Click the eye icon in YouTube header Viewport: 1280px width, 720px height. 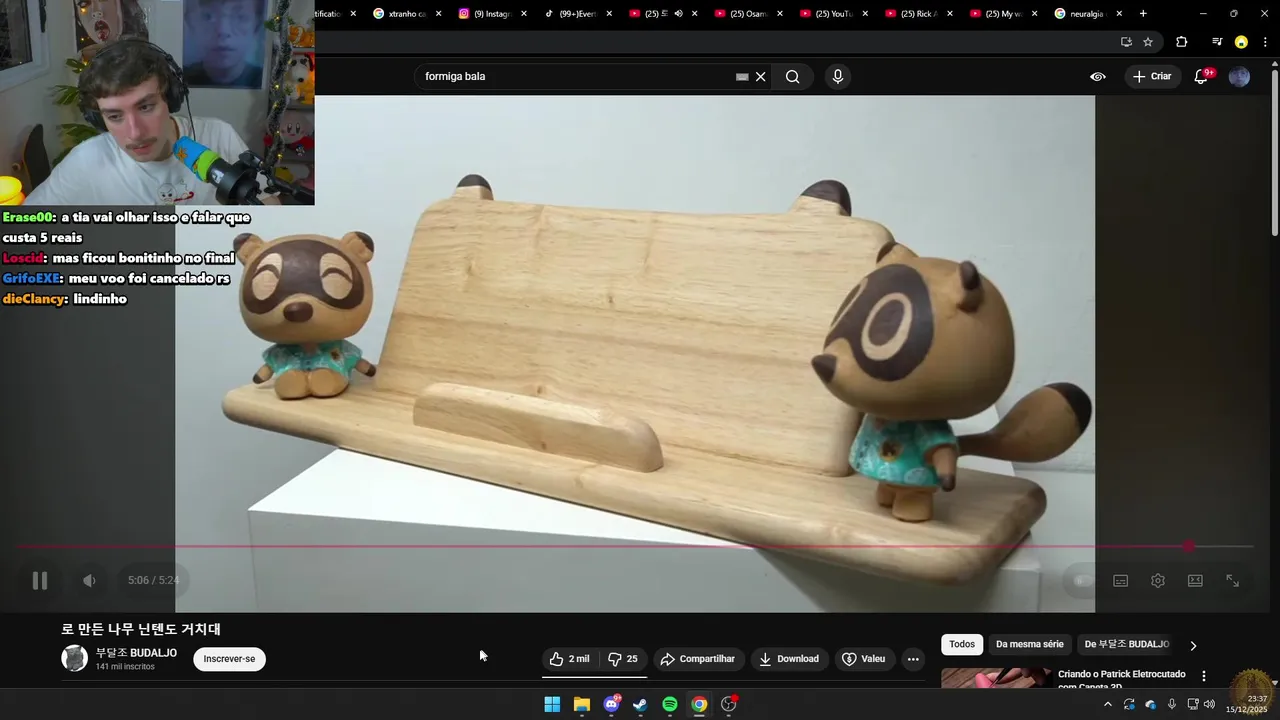[x=1098, y=77]
